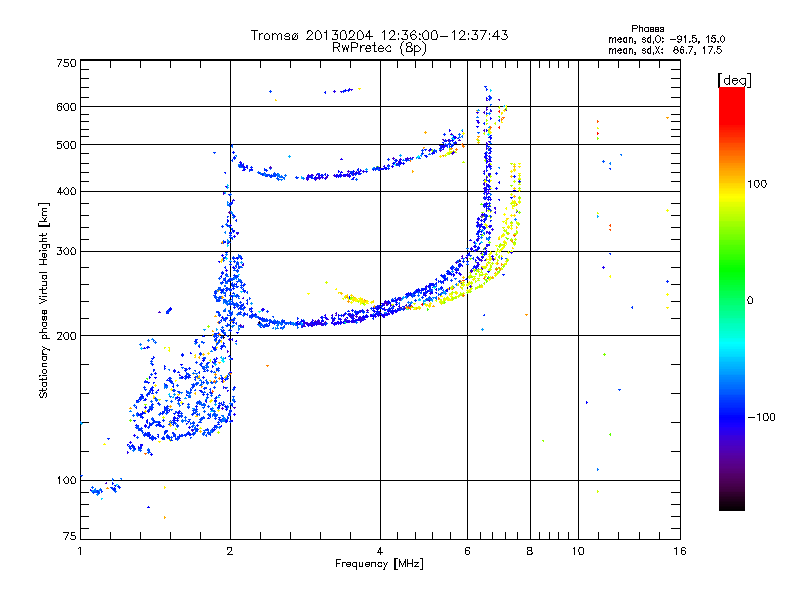Click the 'Stationary phase Virtual Height [km]' label
800x600 pixels.
[x=43, y=300]
